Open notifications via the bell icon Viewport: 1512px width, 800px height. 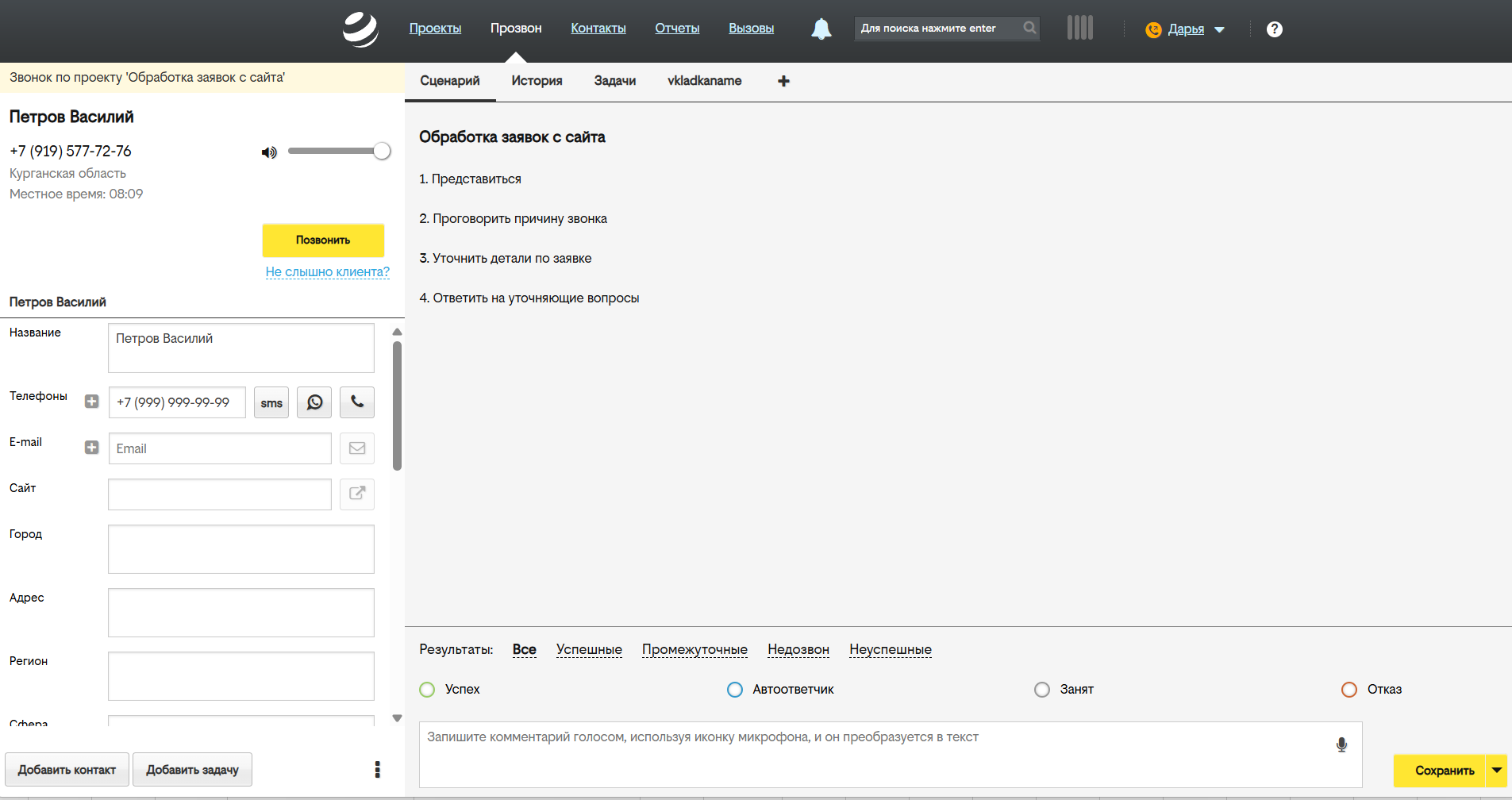click(821, 28)
